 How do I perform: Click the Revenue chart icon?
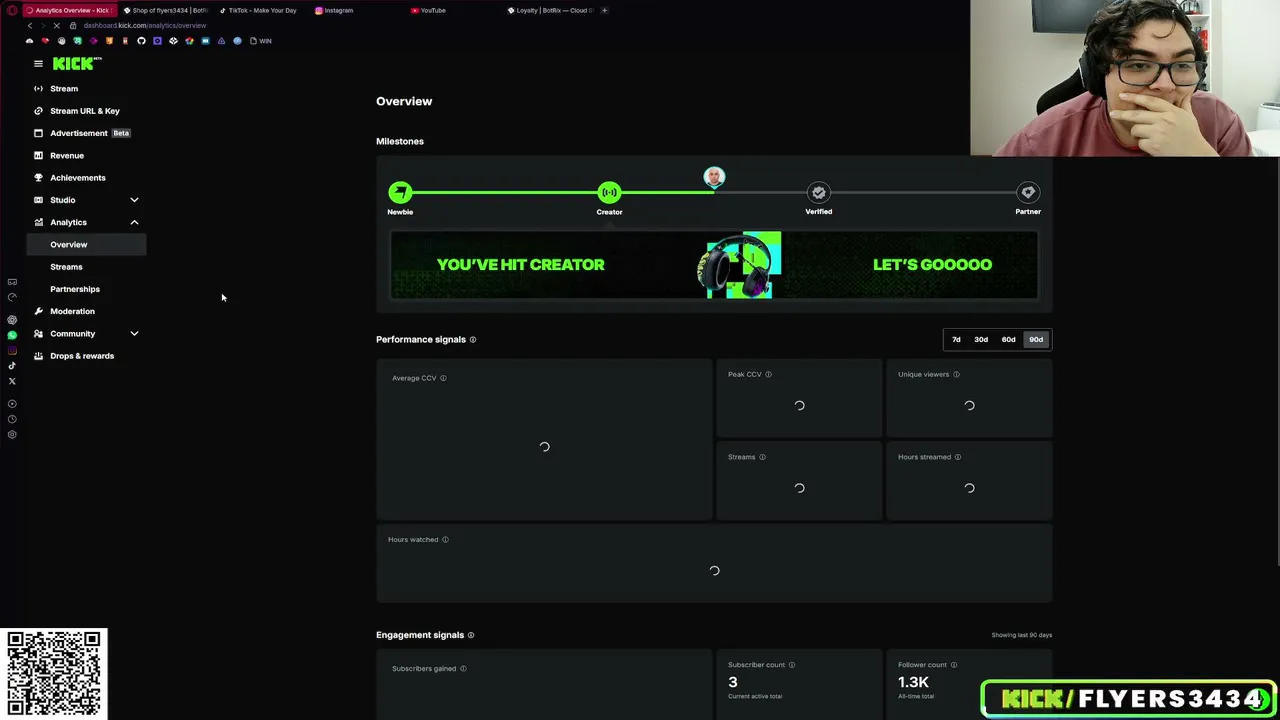38,156
